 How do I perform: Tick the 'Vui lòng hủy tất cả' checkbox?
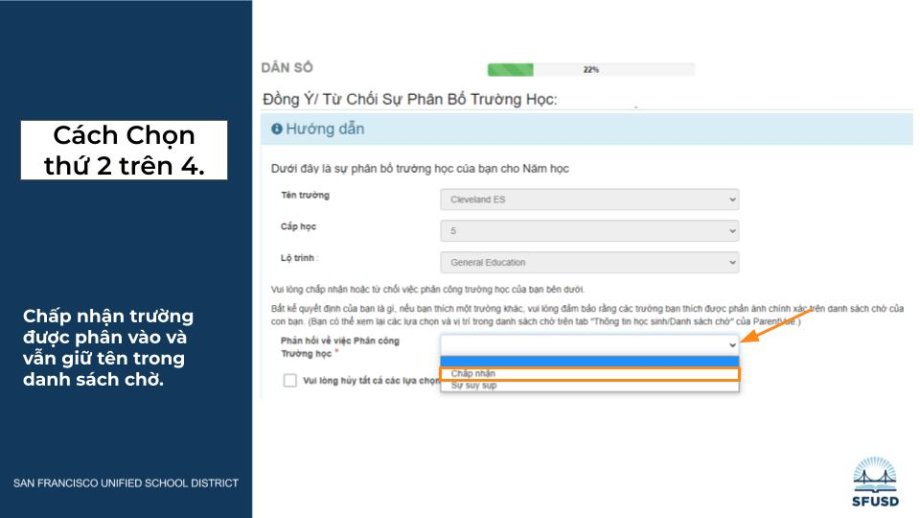click(290, 380)
